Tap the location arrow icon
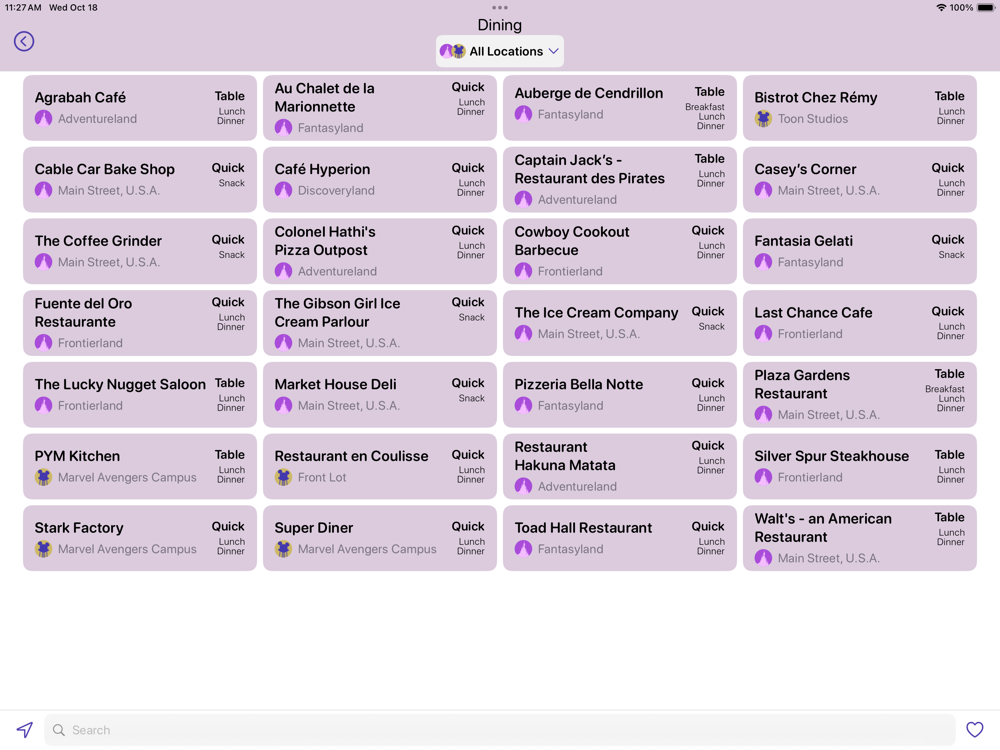 click(x=25, y=730)
